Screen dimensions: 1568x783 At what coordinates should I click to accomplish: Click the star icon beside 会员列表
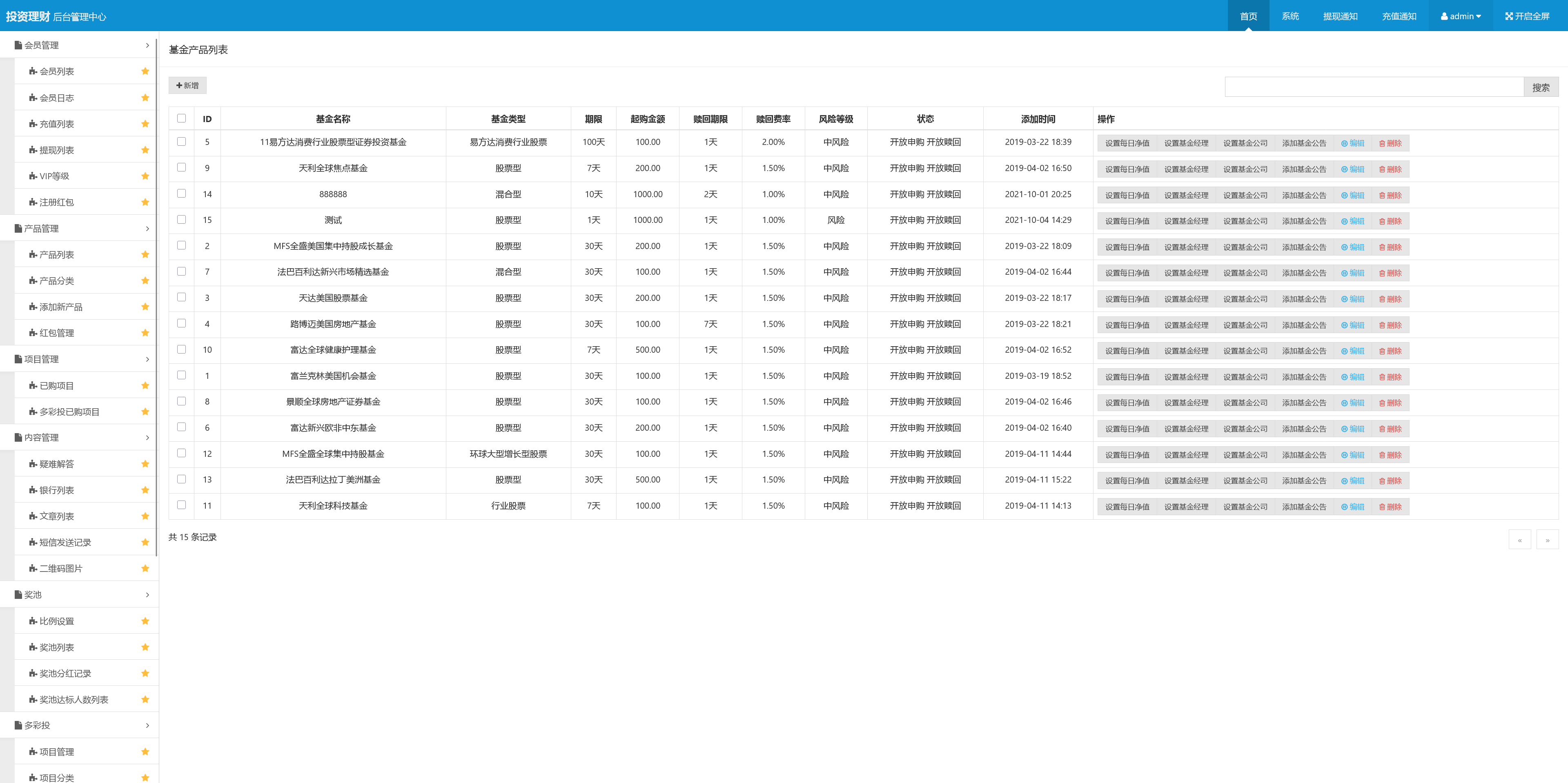point(145,71)
